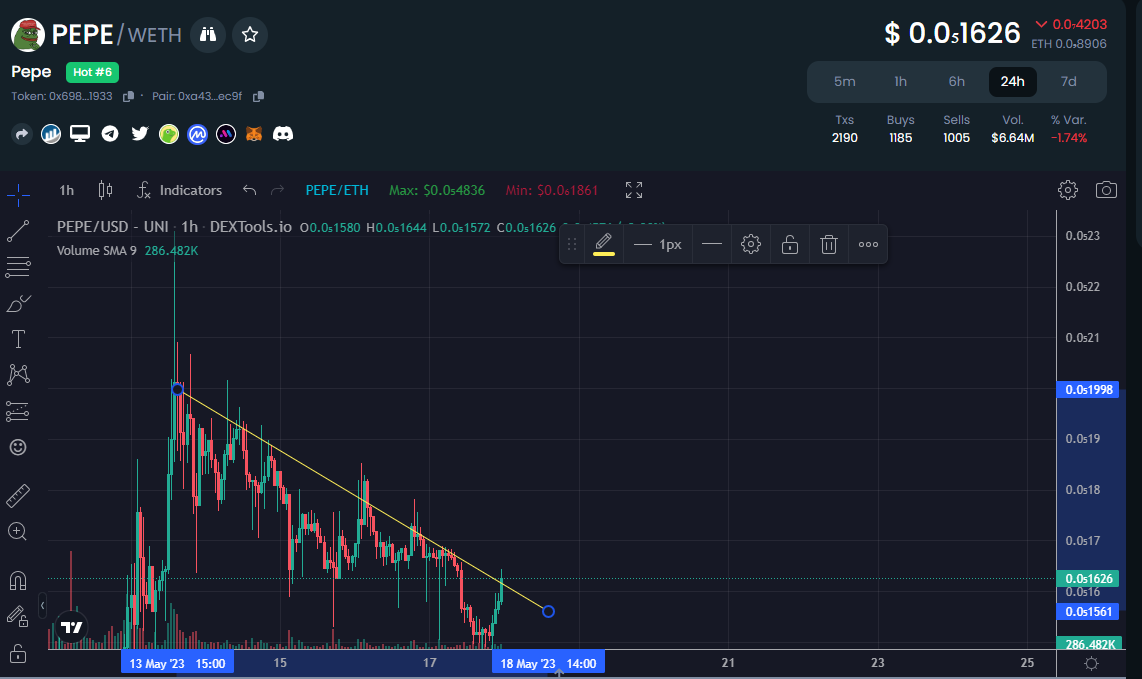Take a chart snapshot with camera icon

click(1106, 190)
